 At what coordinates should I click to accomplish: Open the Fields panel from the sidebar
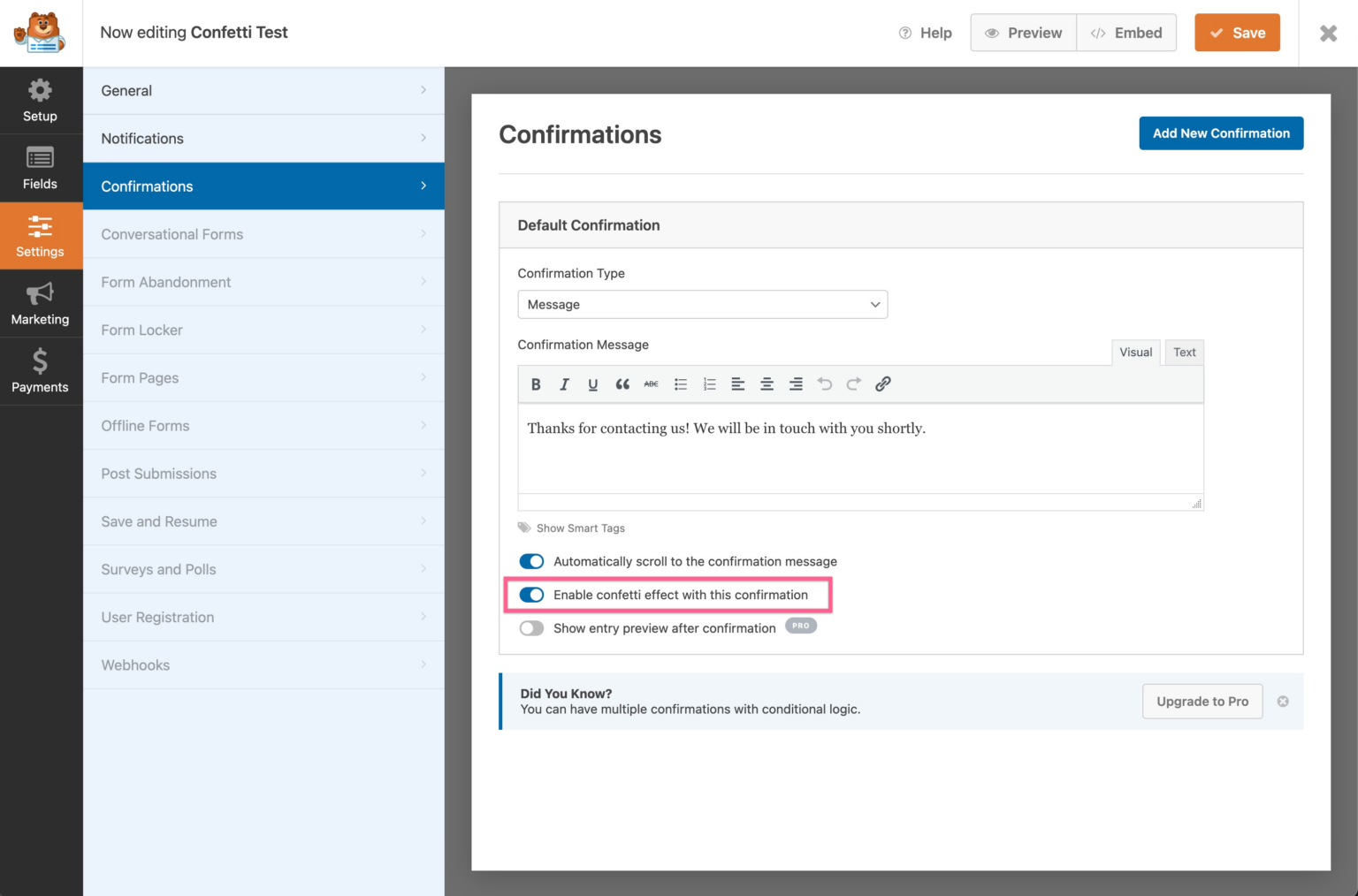point(40,168)
